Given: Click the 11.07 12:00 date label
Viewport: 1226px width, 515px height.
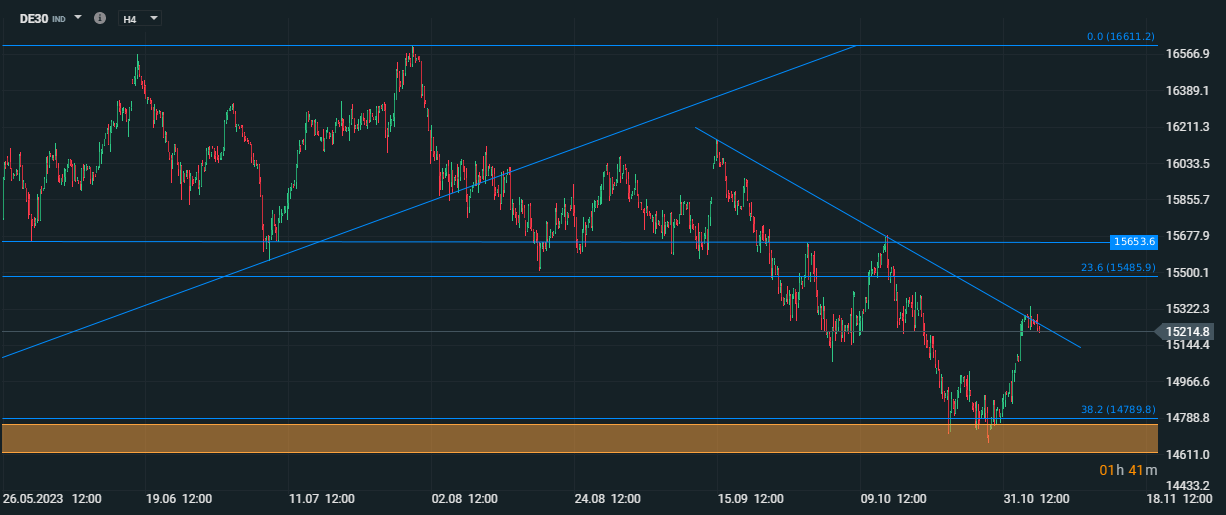Looking at the screenshot, I should pyautogui.click(x=323, y=497).
